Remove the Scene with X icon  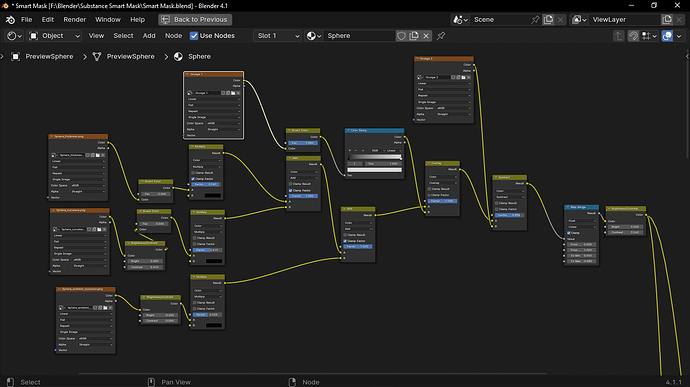click(x=560, y=20)
